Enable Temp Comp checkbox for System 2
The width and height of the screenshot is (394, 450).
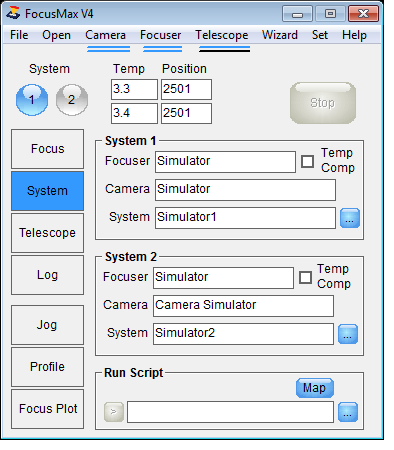(x=305, y=277)
